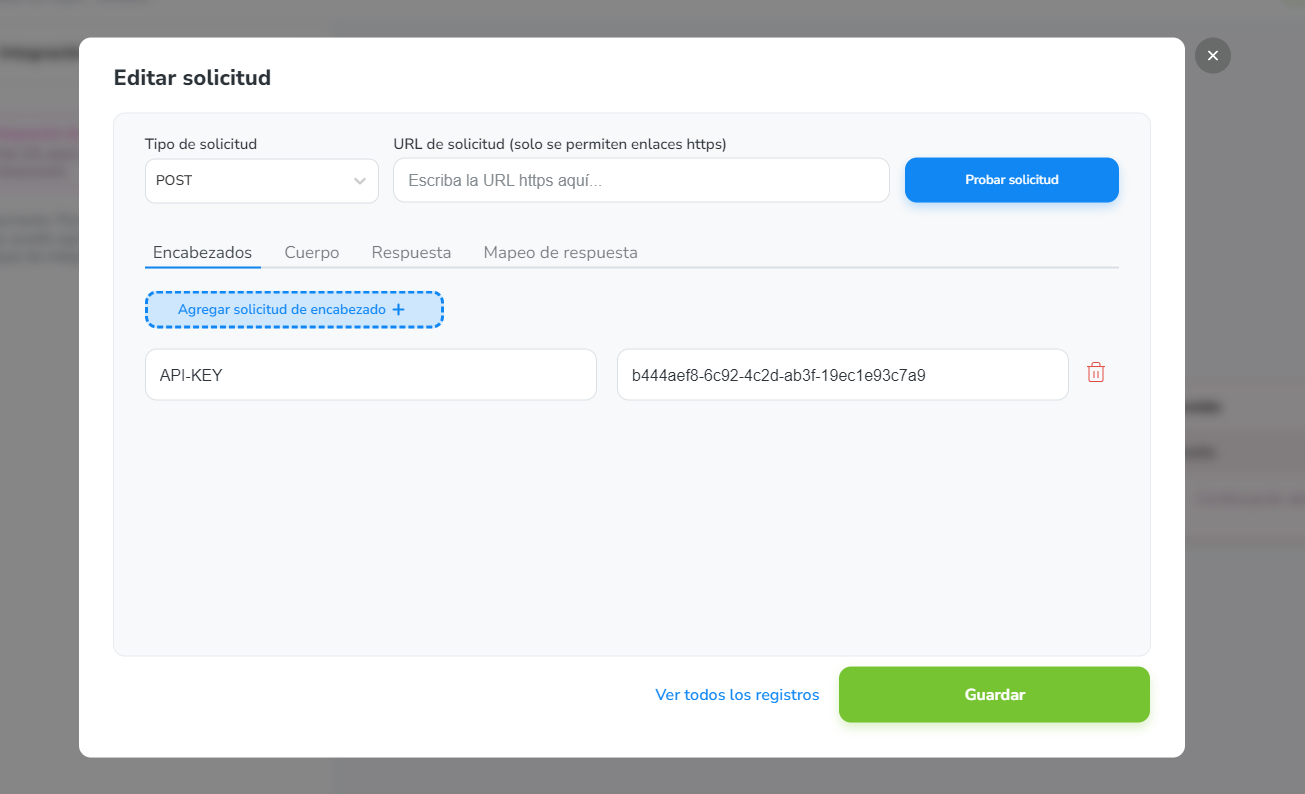Screen dimensions: 1305x794
Task: Click Agregar solicitud de encabezado
Action: coord(282,310)
